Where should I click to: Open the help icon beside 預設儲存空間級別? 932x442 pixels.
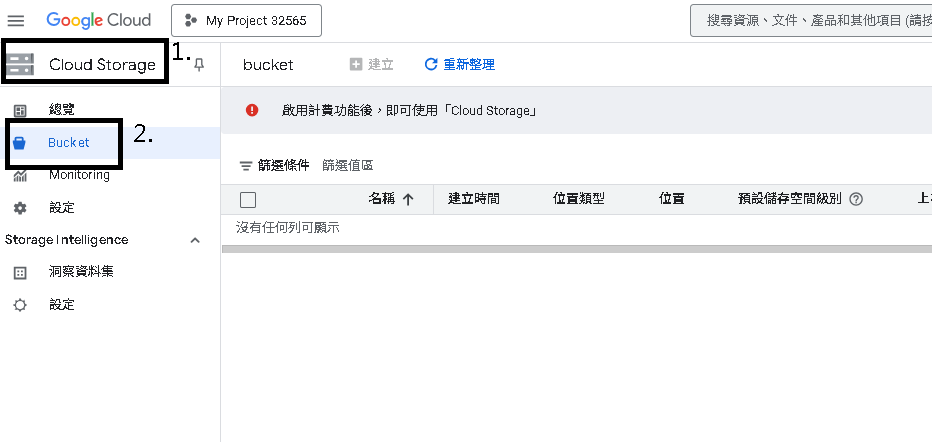click(856, 200)
